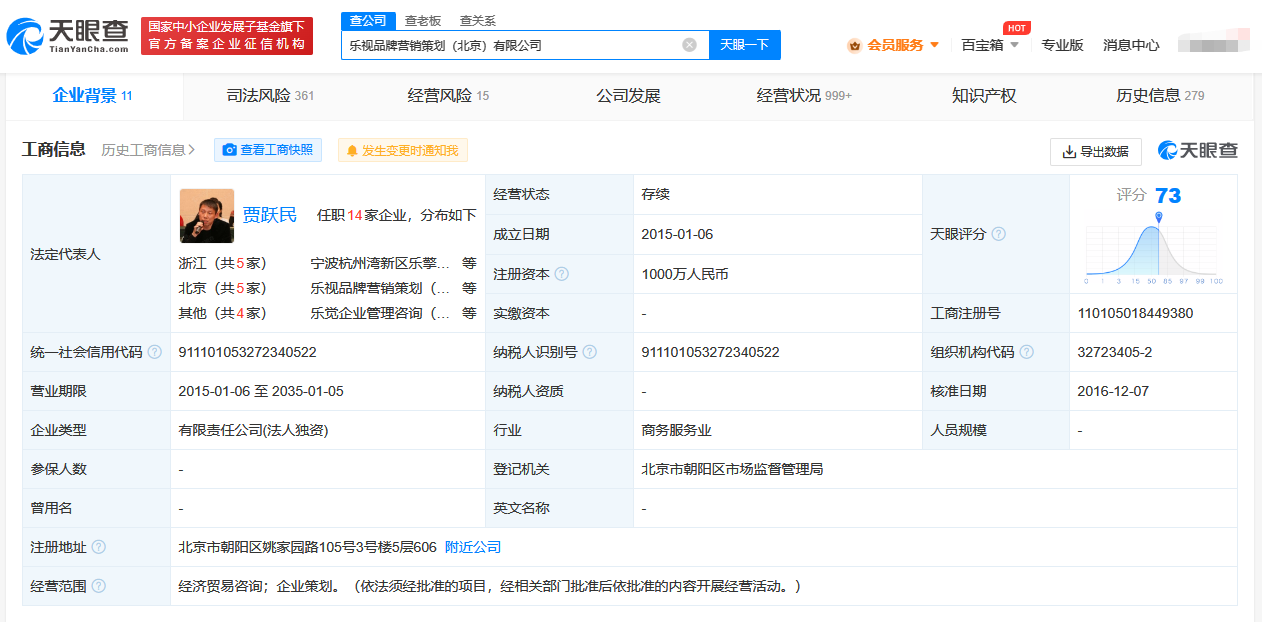Click the help icon next to 天眼评分

tap(998, 234)
